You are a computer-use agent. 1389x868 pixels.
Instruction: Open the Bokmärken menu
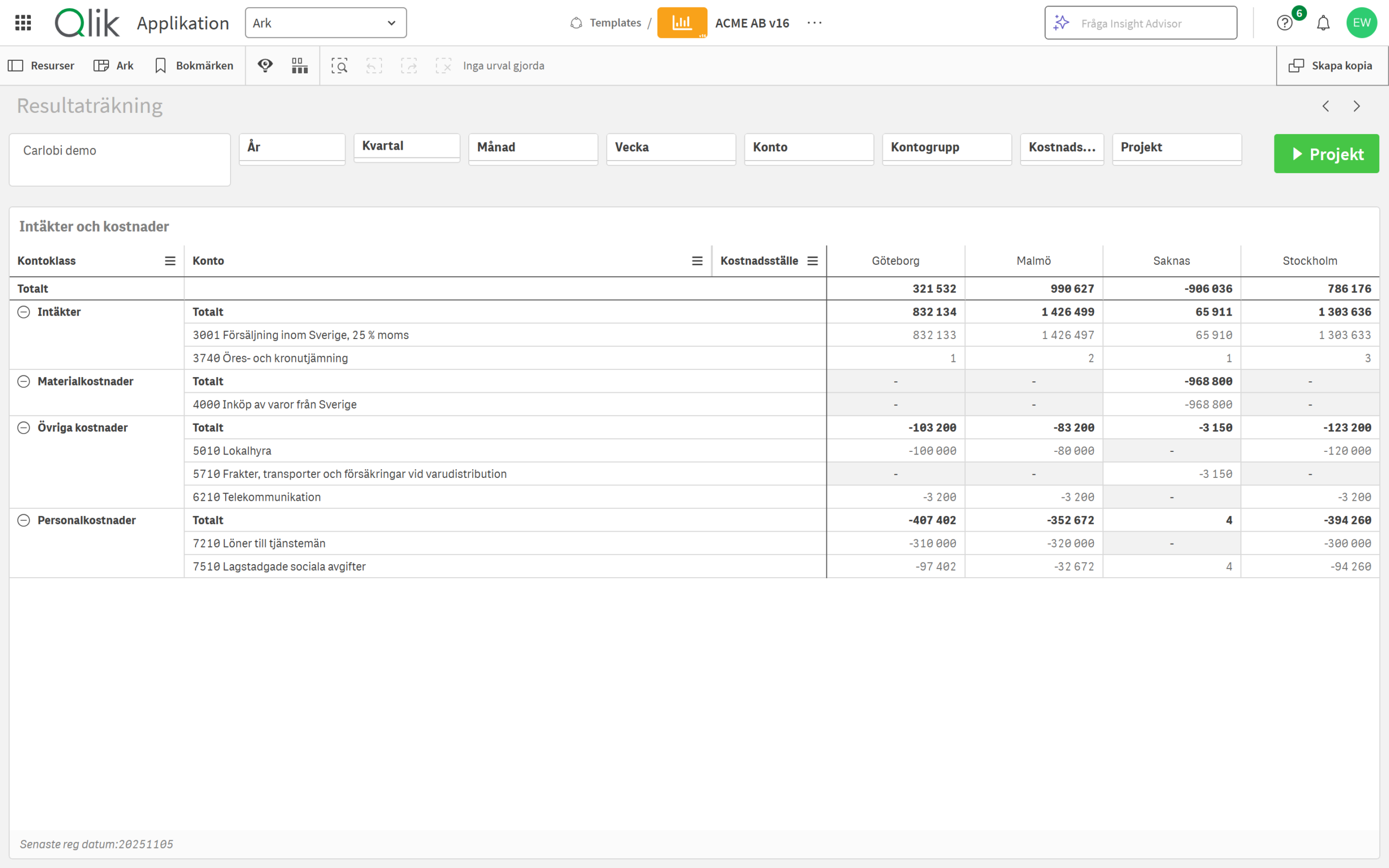194,66
